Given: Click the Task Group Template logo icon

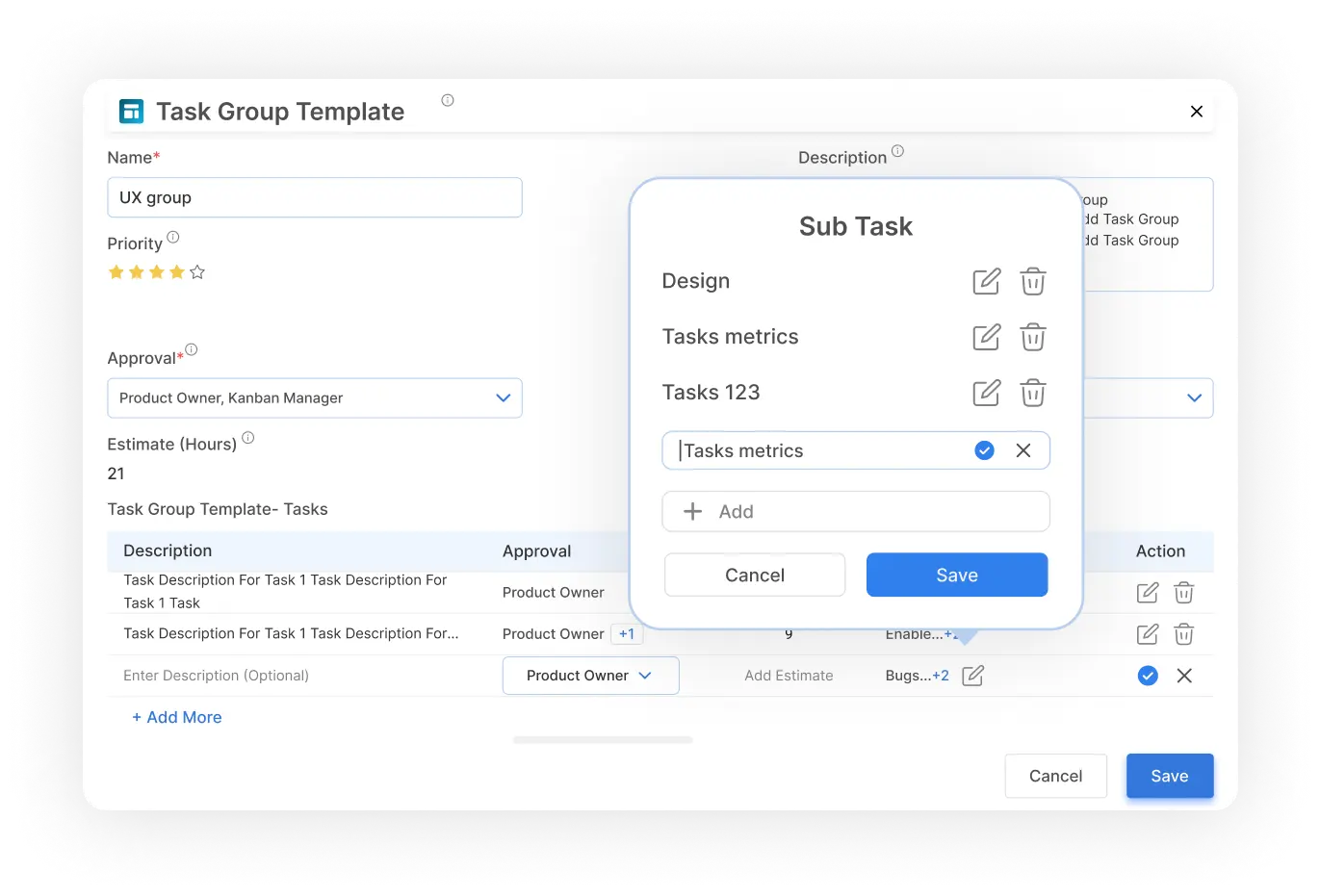Looking at the screenshot, I should (131, 111).
